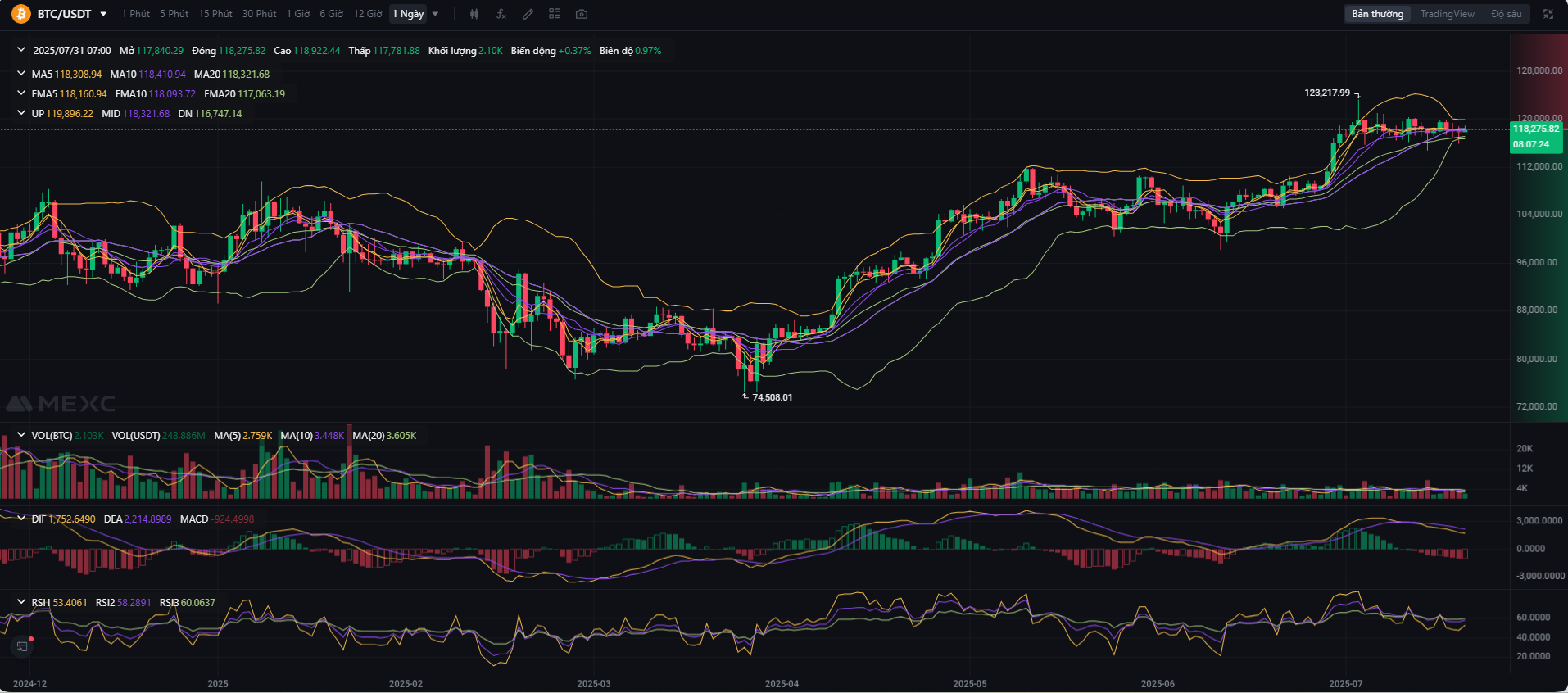Click the RSI3 value 60.0637
The width and height of the screenshot is (1568, 693).
point(198,602)
